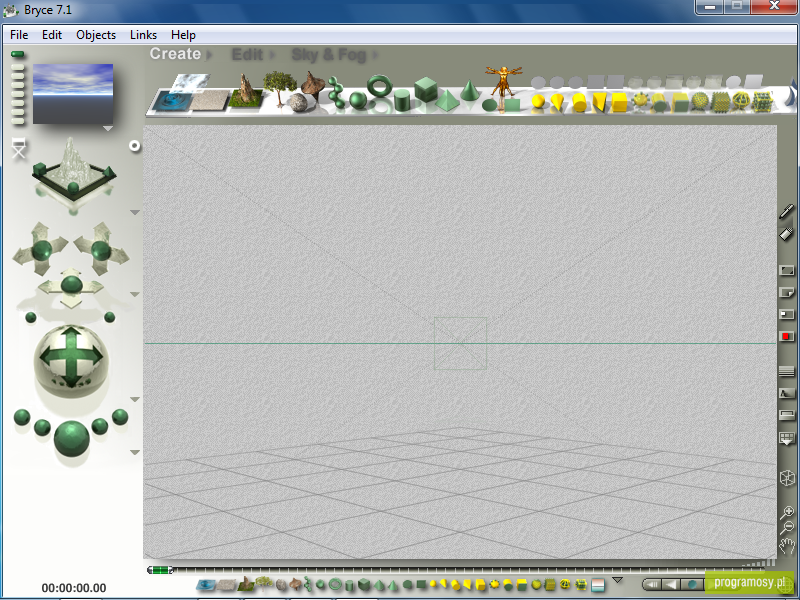Click the camera trackball sphere
Image resolution: width=800 pixels, height=600 pixels.
(71, 361)
